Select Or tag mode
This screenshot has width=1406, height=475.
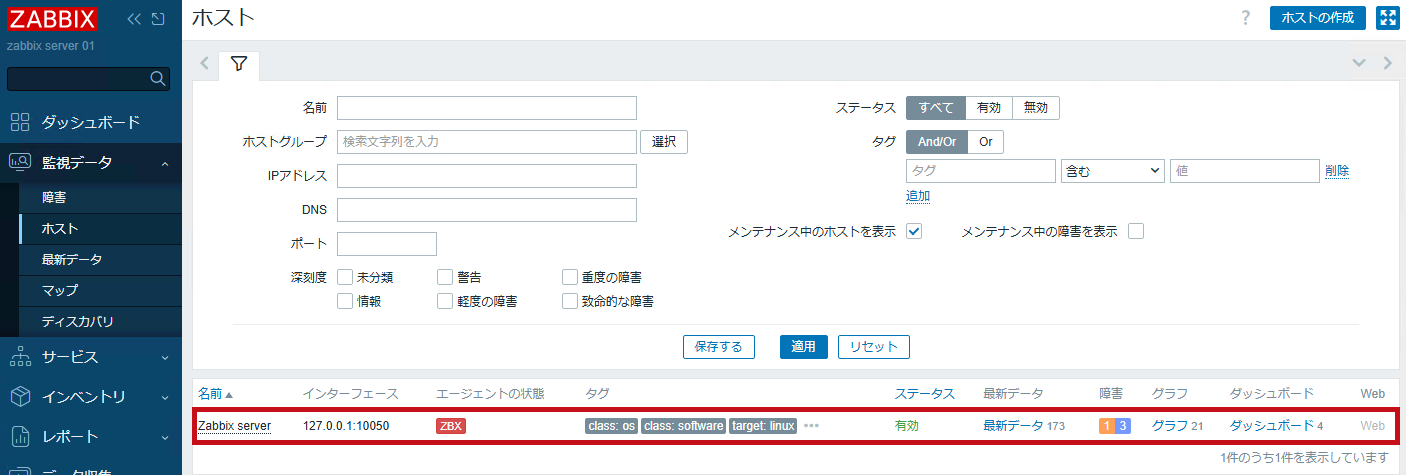986,142
